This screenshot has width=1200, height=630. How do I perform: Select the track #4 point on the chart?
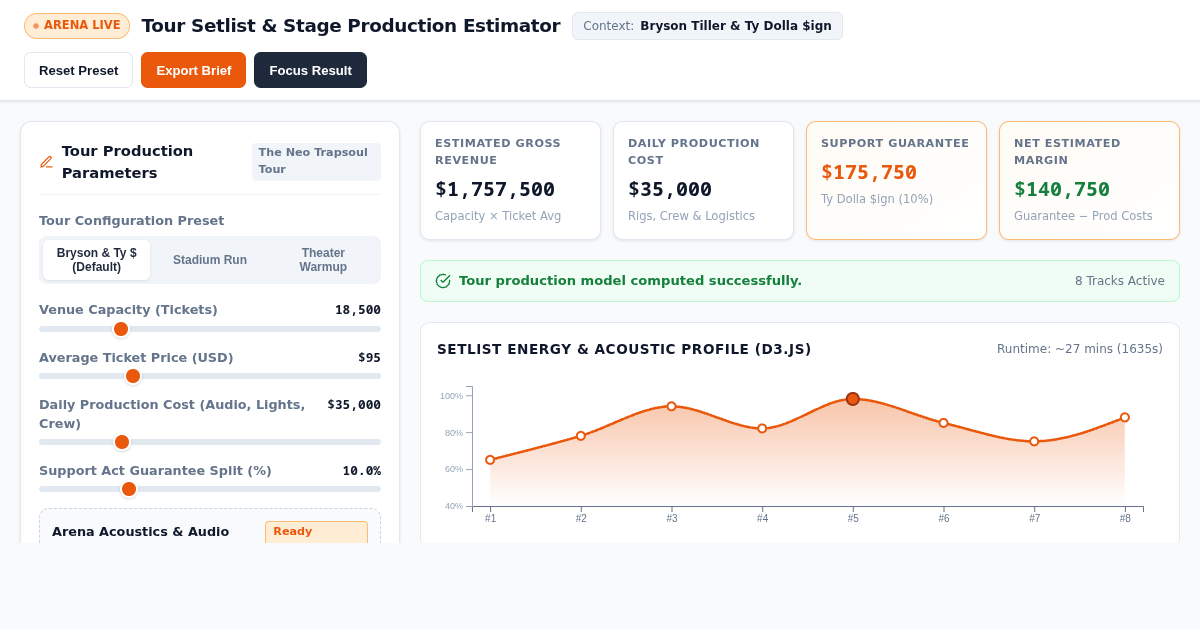coord(762,428)
